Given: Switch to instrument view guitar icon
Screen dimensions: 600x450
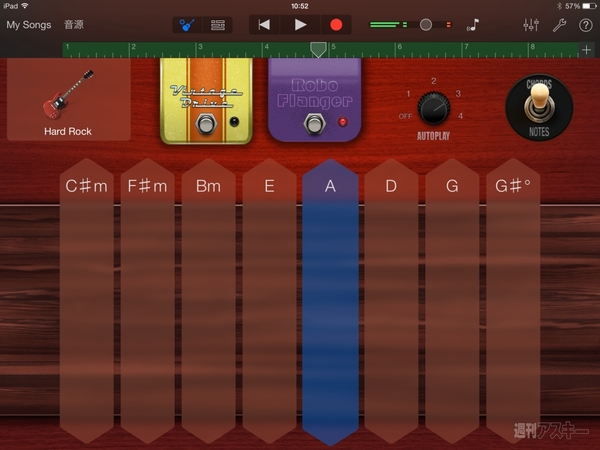Looking at the screenshot, I should 187,25.
